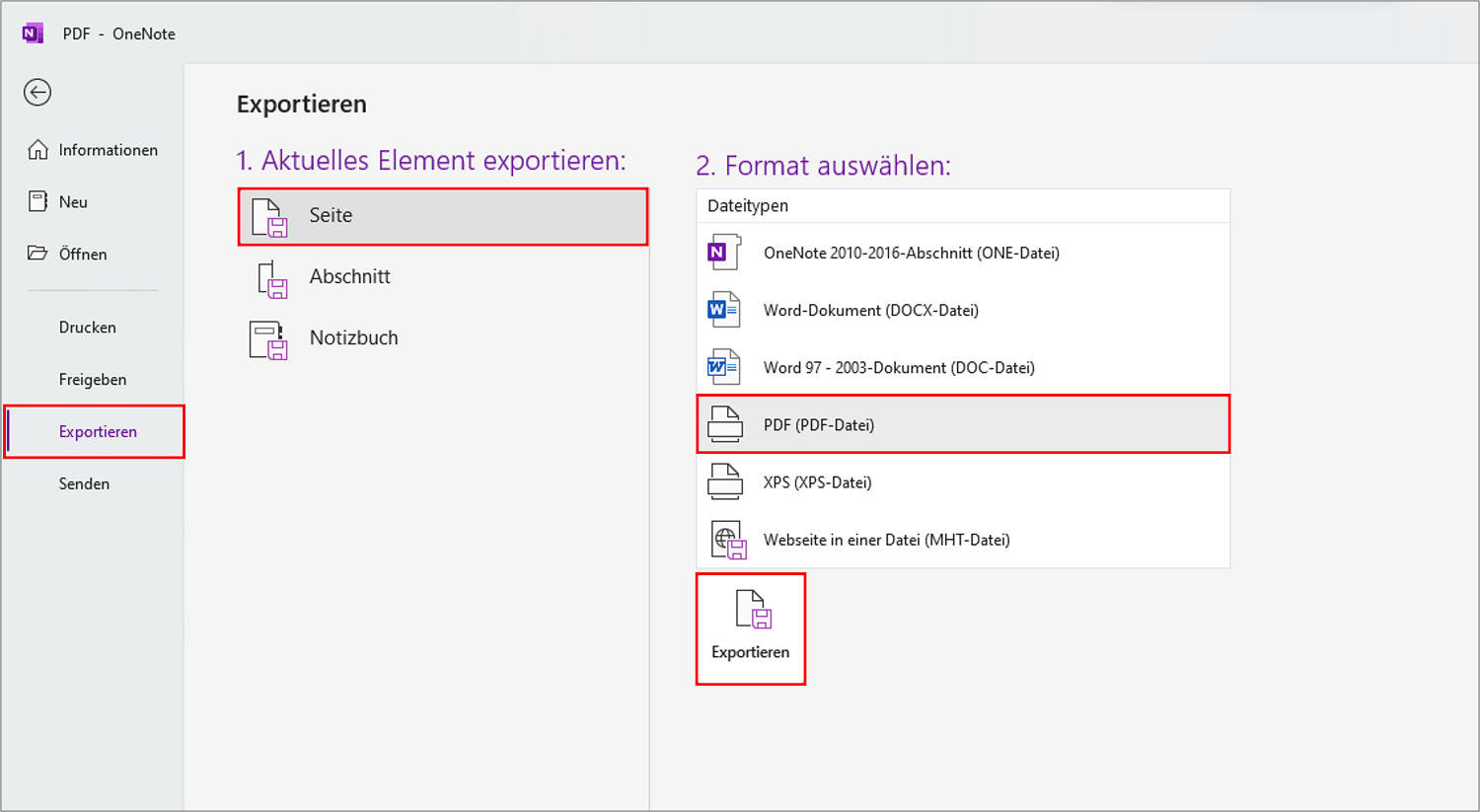1480x812 pixels.
Task: Click the Notizbuch export icon
Action: [x=268, y=340]
